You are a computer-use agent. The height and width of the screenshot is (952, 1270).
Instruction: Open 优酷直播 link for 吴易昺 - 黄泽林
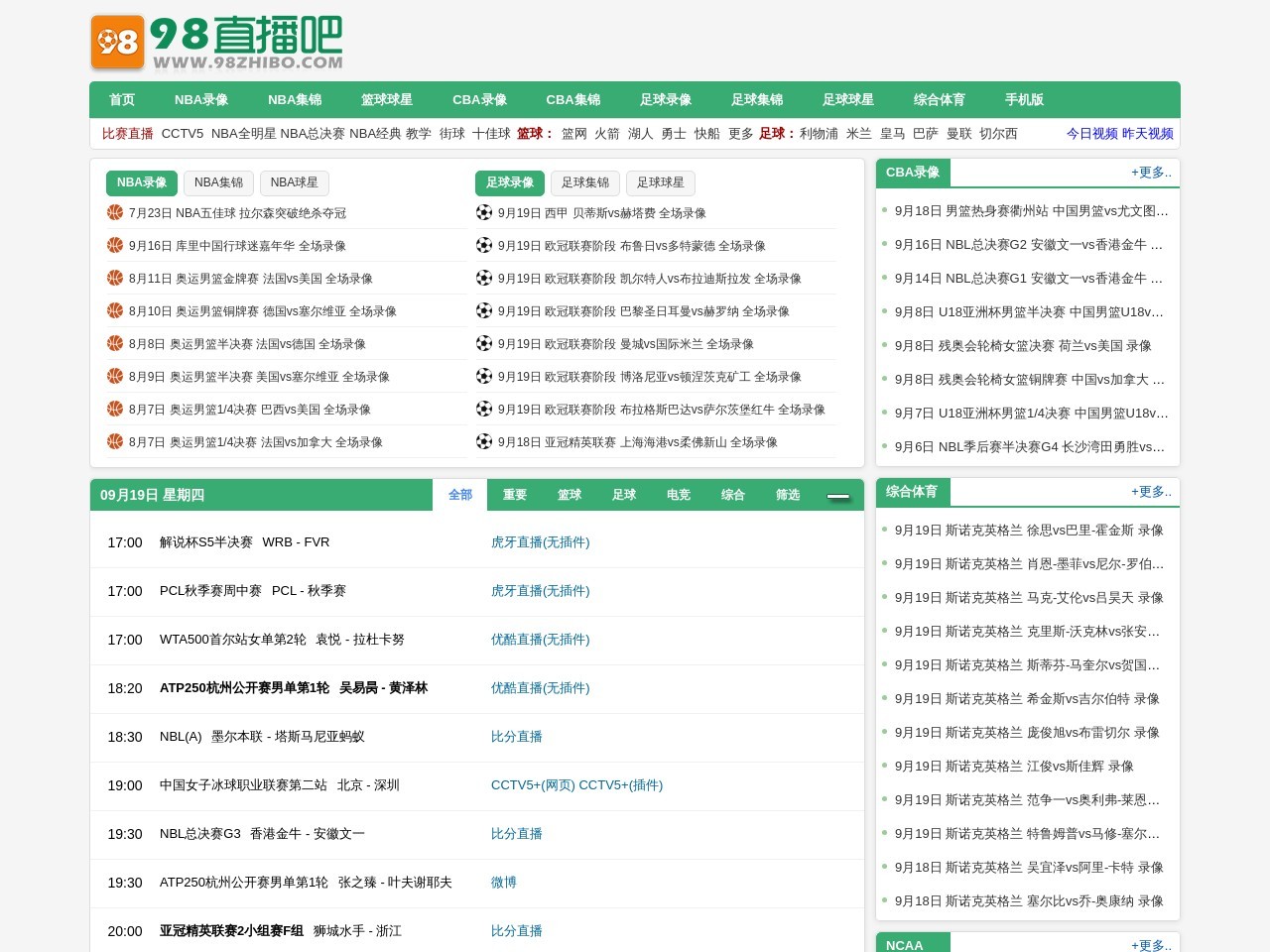pos(541,688)
